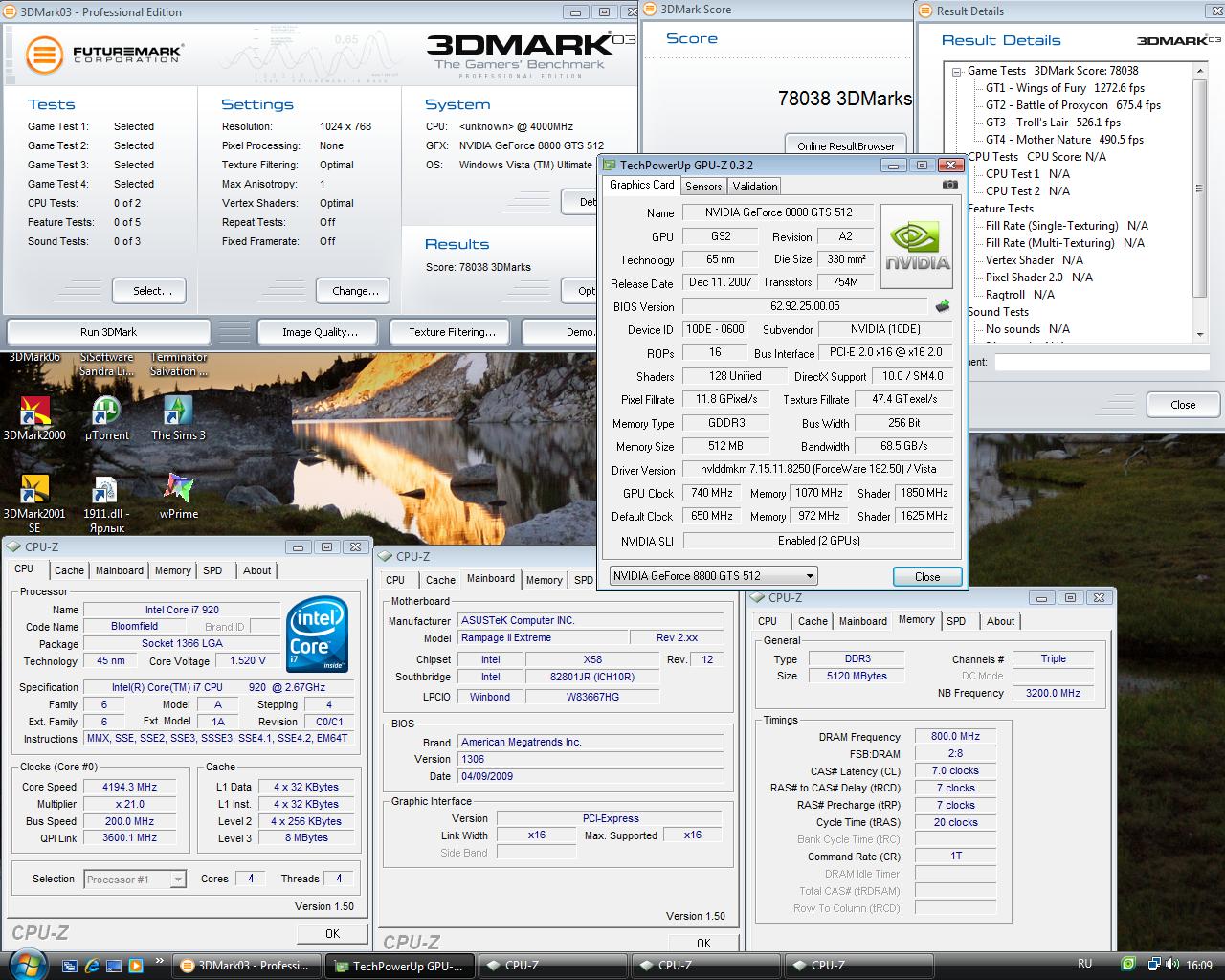Screen dimensions: 1225x980
Task: Click the Intel Core i7 logo in CPU-Z
Action: (x=318, y=635)
